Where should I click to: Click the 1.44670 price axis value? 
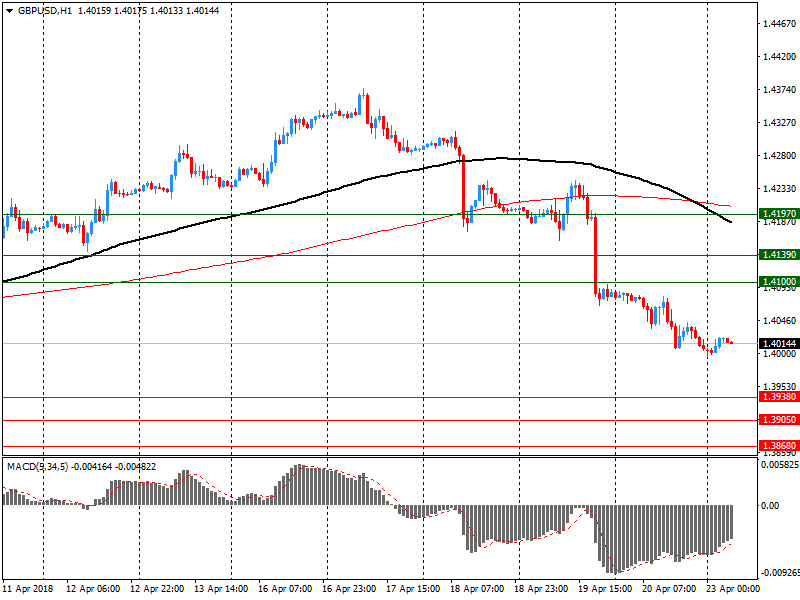click(779, 23)
